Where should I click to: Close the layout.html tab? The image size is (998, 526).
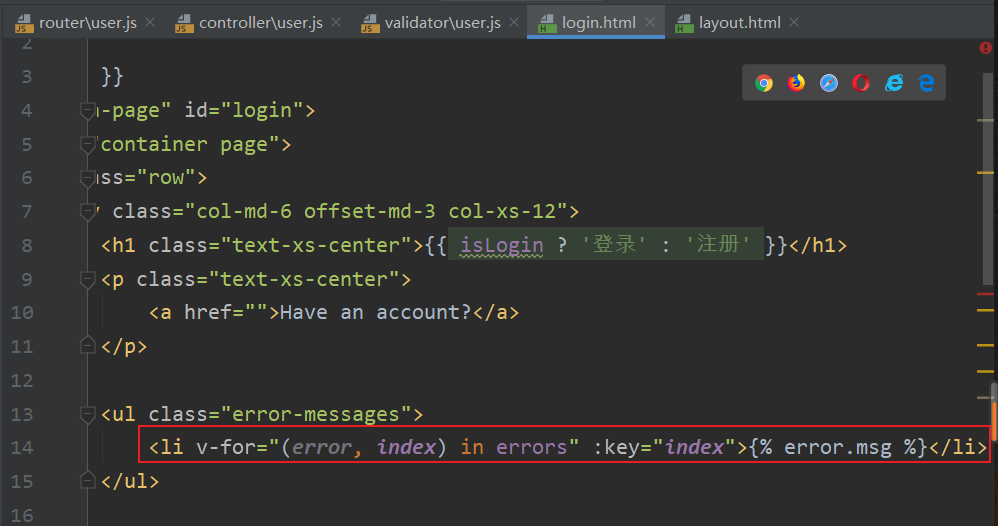click(x=794, y=22)
